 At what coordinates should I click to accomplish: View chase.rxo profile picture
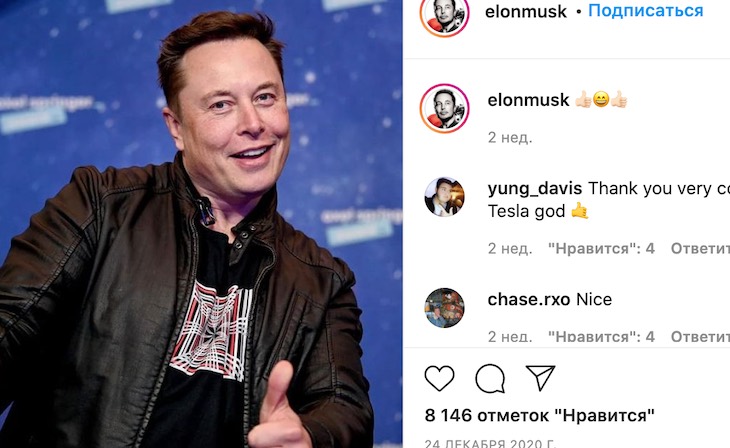[x=444, y=308]
